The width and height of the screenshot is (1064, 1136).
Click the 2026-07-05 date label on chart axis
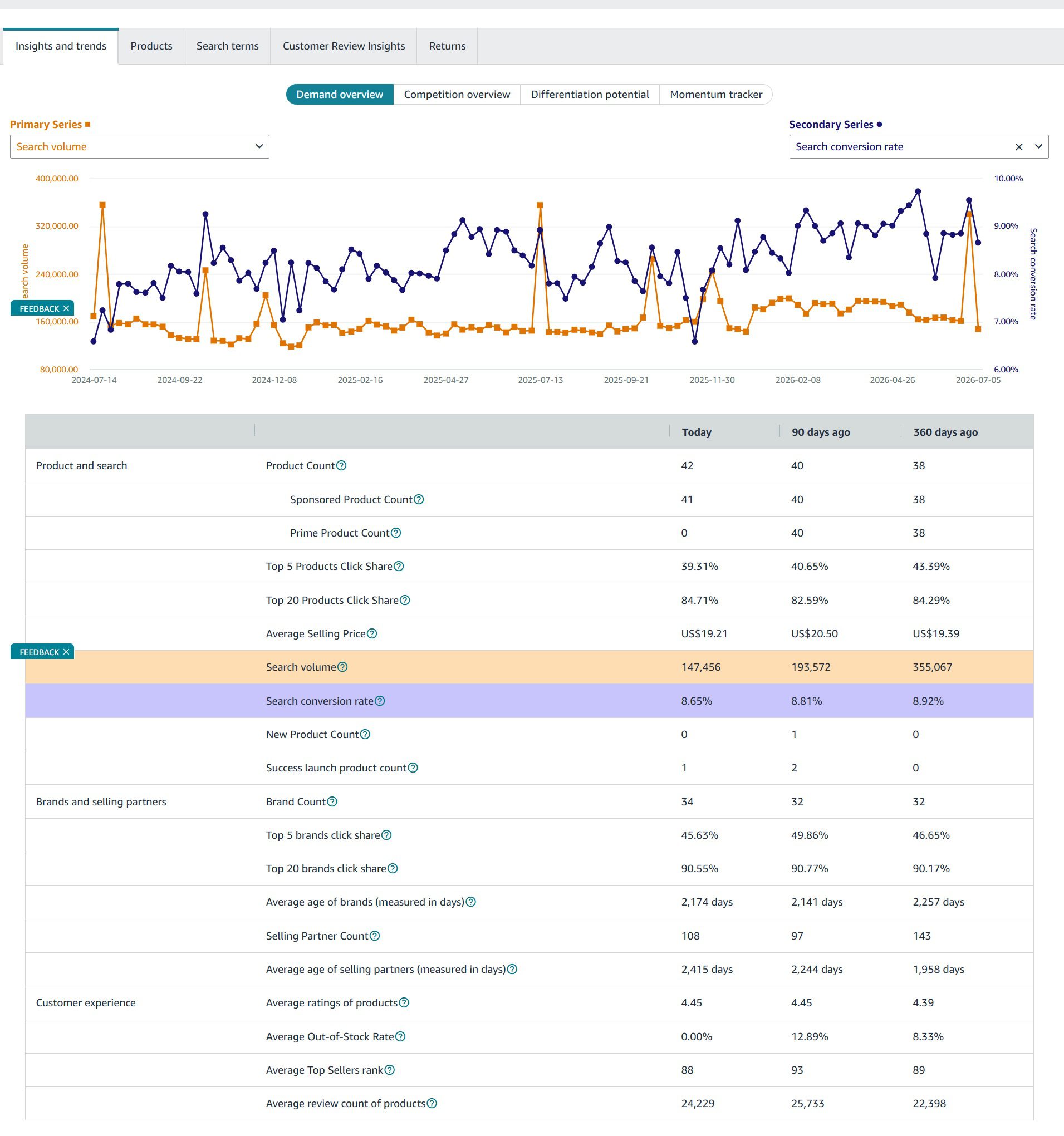(978, 380)
